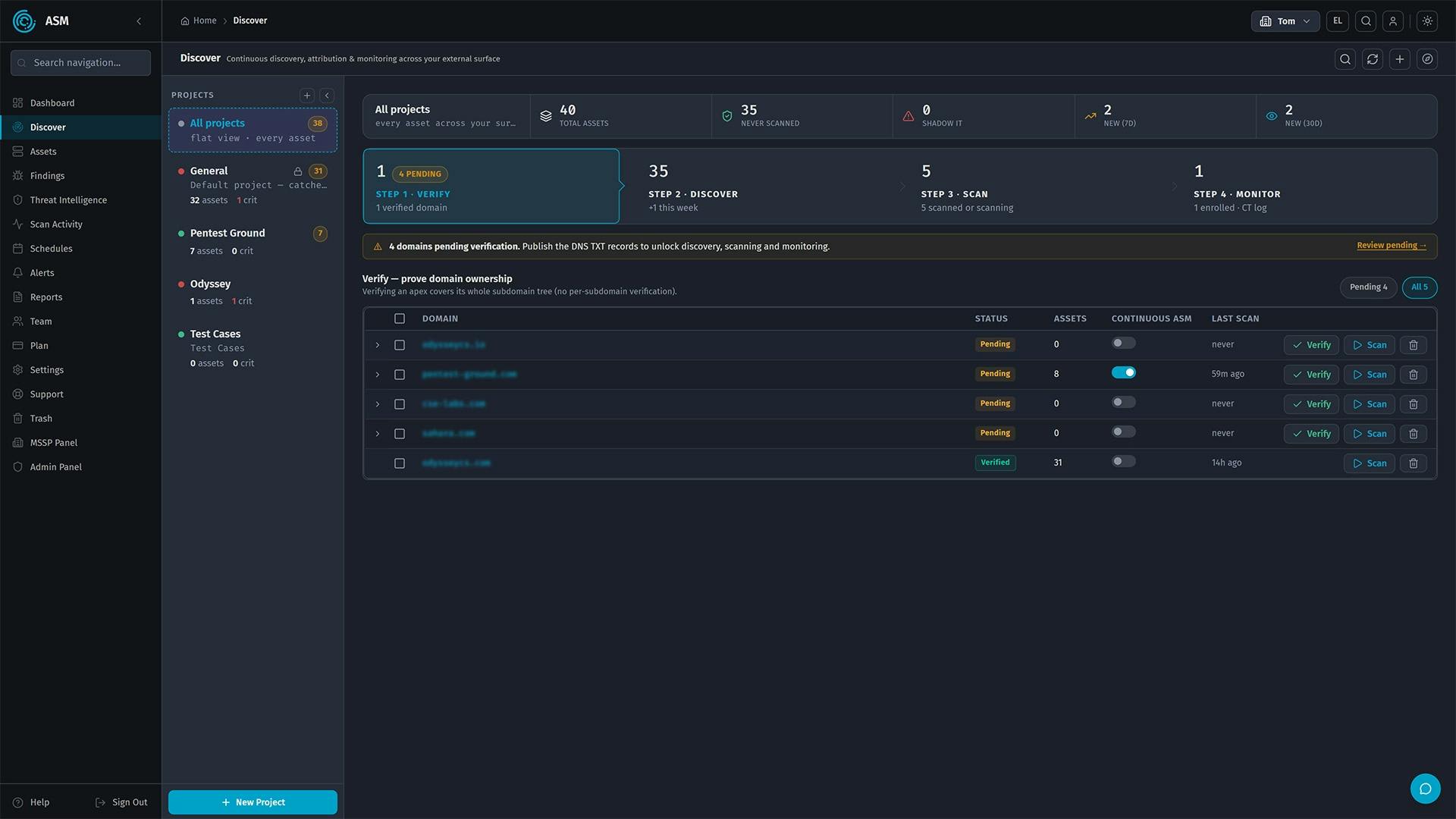1456x819 pixels.
Task: Open the Trash item in sidebar
Action: 80,419
